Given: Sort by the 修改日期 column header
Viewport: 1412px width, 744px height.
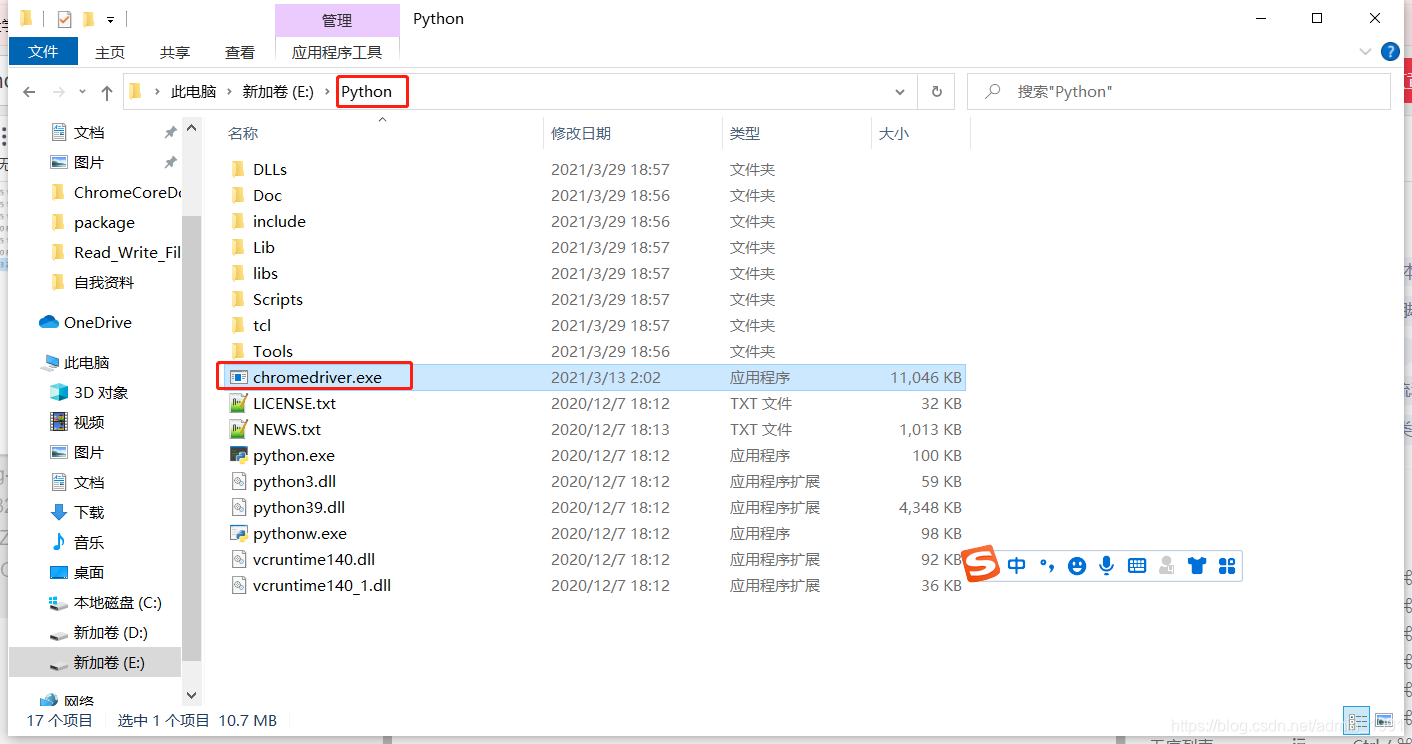Looking at the screenshot, I should pos(581,133).
